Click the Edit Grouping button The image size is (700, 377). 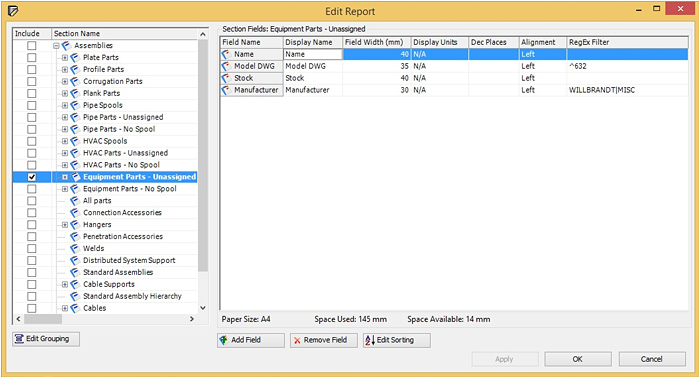(46, 339)
